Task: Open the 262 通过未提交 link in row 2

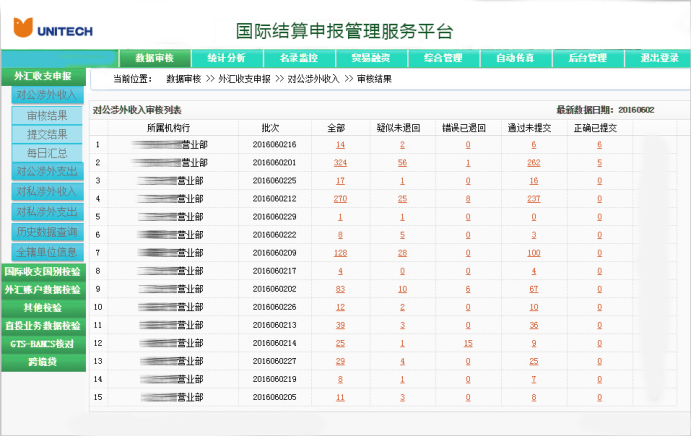Action: click(533, 162)
